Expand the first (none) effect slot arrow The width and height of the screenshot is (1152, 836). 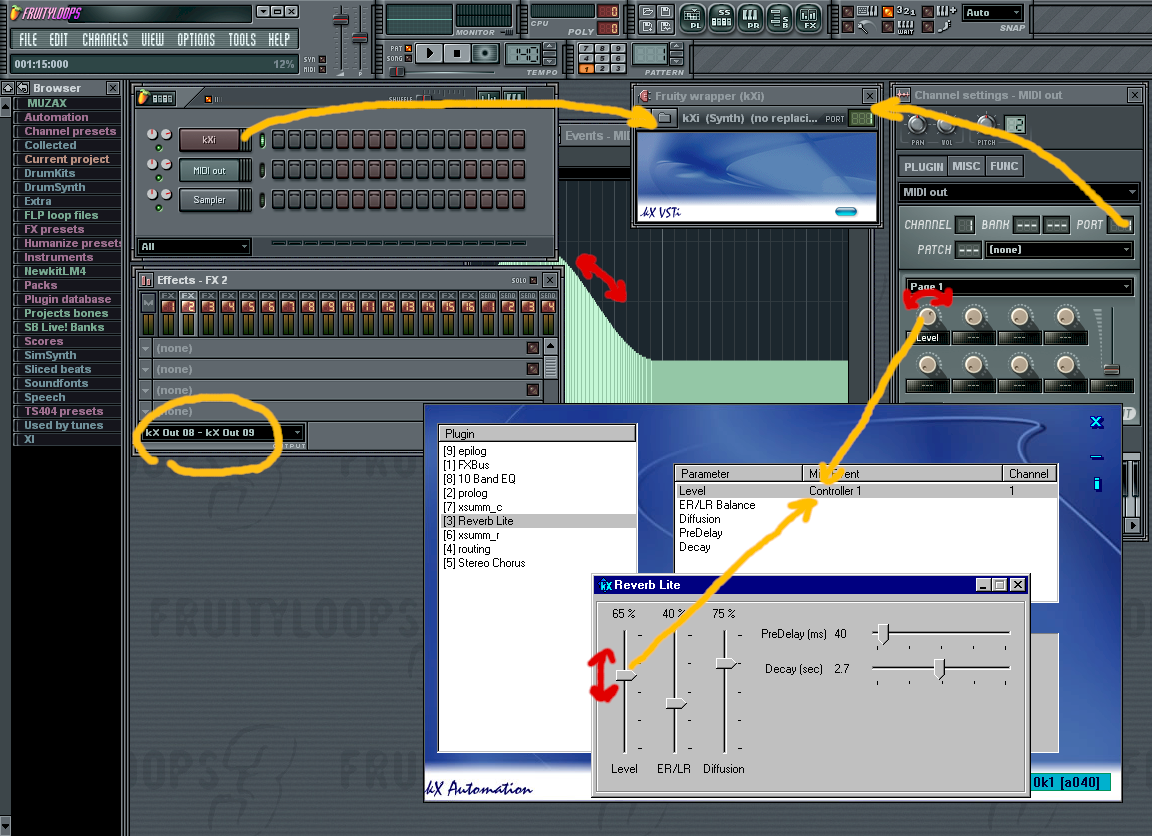(x=145, y=348)
